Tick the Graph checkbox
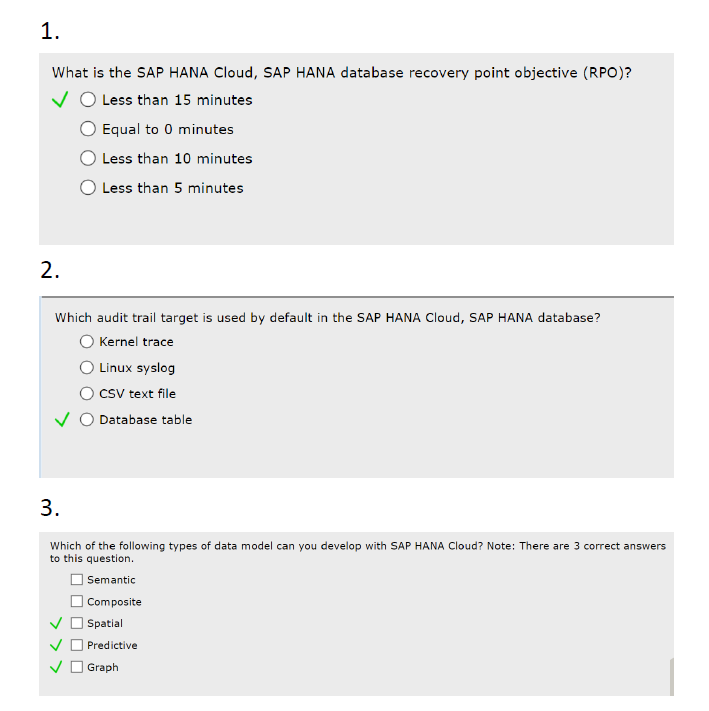709x711 pixels. 77,667
